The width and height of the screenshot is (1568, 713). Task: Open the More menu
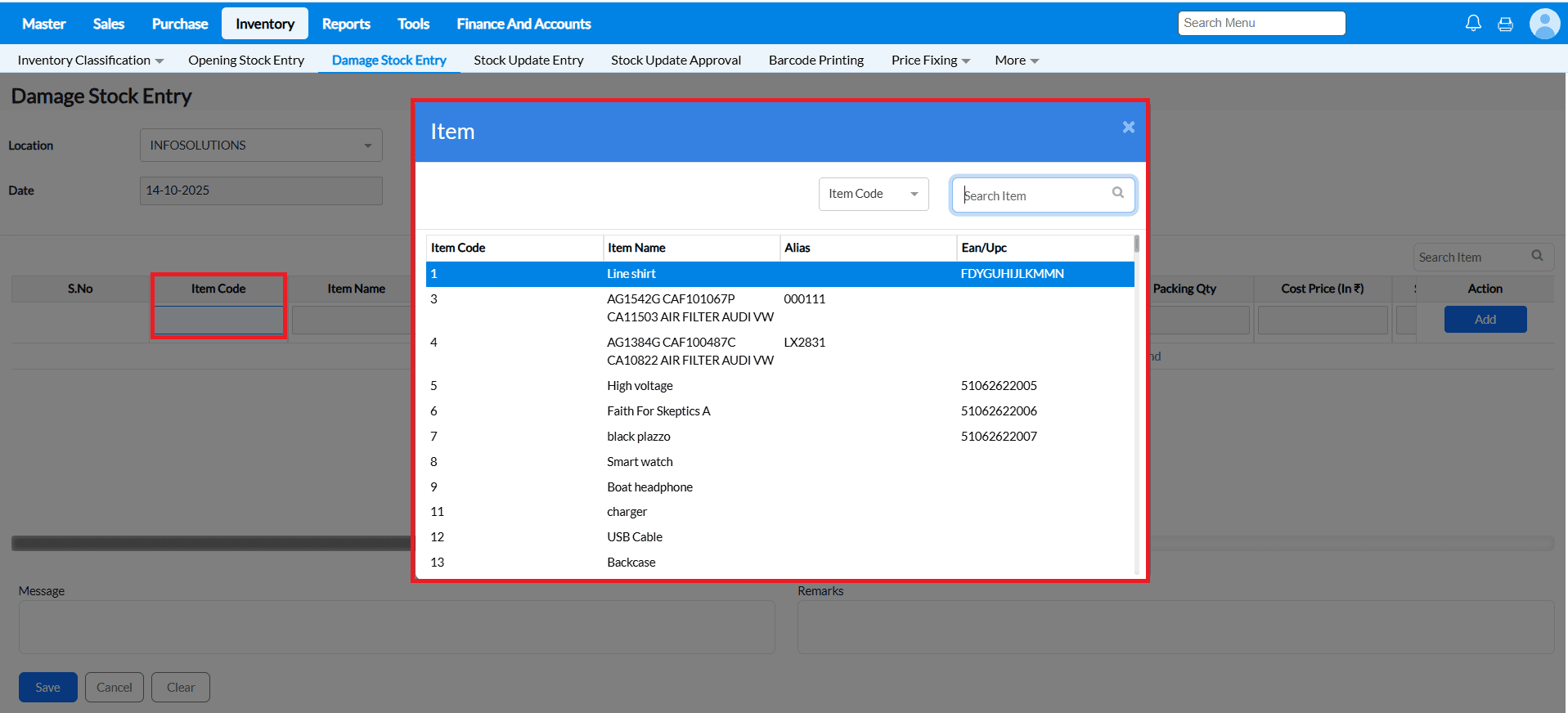(1016, 61)
